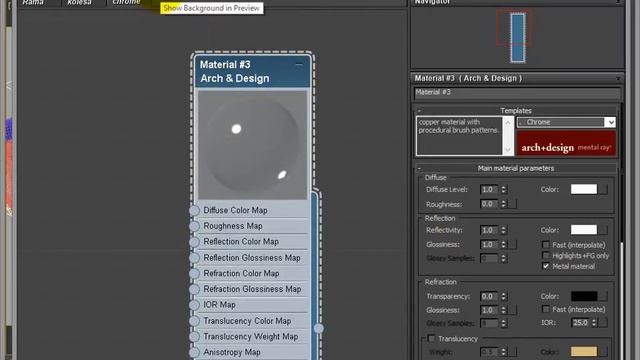
Task: Click the Anisotropy Map input socket
Action: pyautogui.click(x=195, y=352)
